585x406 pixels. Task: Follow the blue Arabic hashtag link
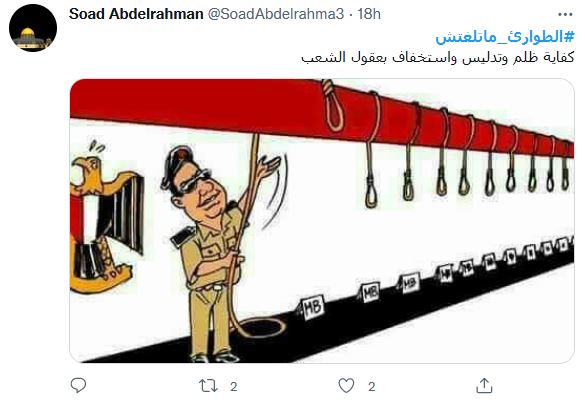point(505,37)
